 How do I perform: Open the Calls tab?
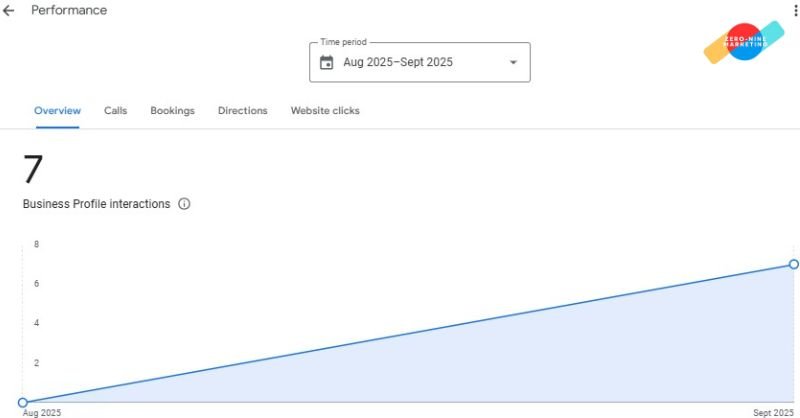[115, 111]
